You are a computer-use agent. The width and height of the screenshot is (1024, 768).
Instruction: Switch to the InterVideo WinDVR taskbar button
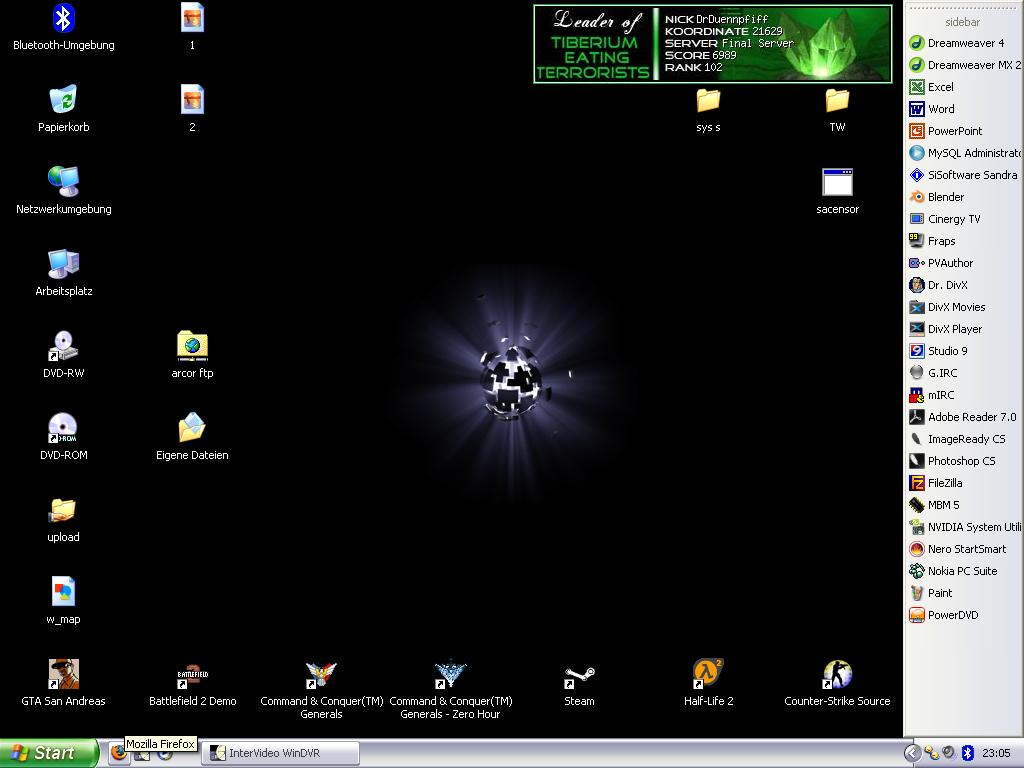(281, 753)
